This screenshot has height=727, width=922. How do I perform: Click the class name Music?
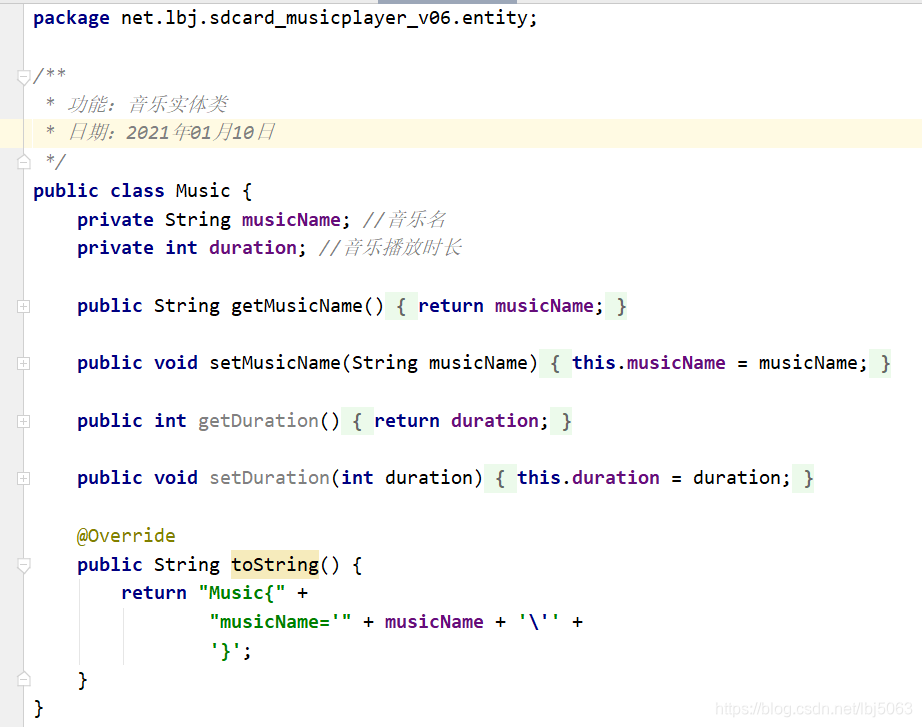203,191
